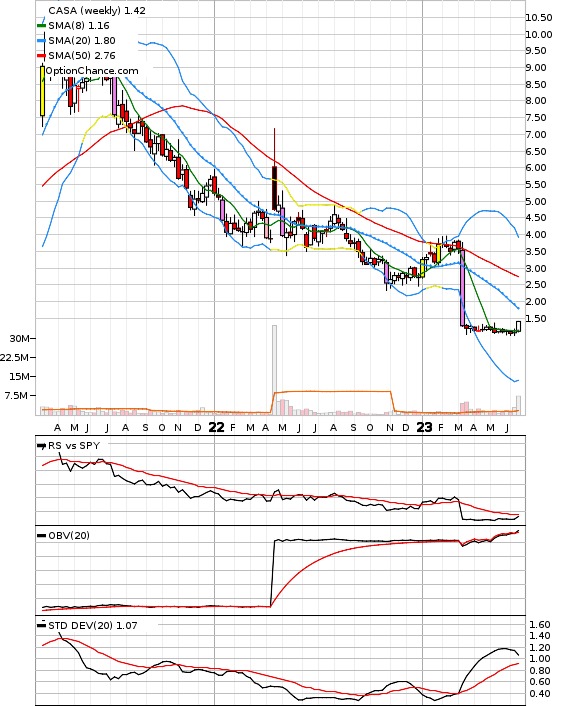Click the 30M volume axis label
The height and width of the screenshot is (706, 566).
pyautogui.click(x=19, y=339)
